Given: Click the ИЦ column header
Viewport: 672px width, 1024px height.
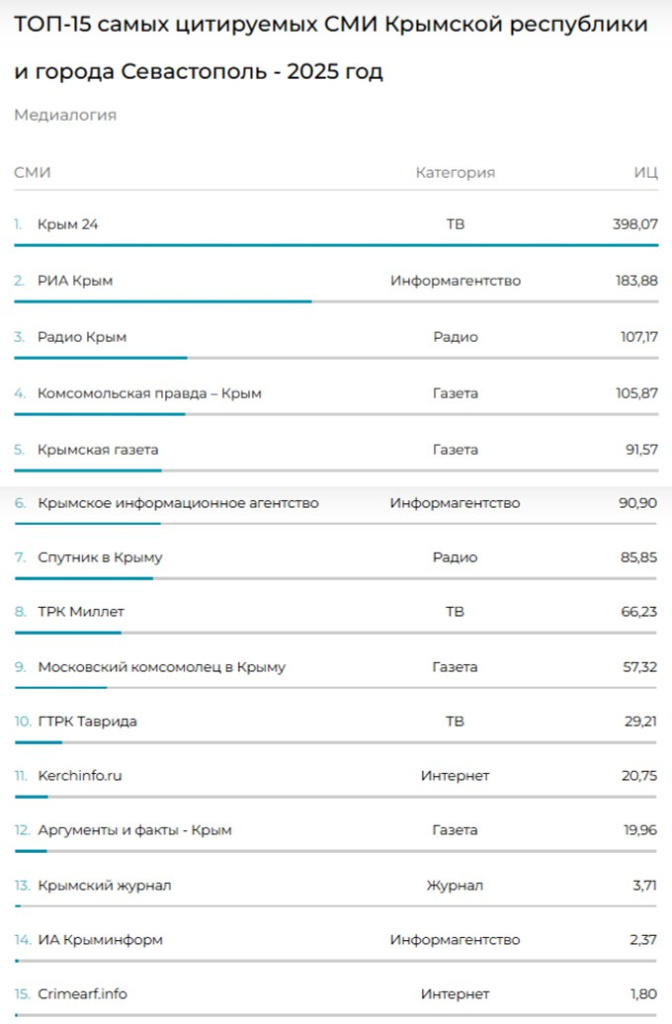Looking at the screenshot, I should coord(646,173).
